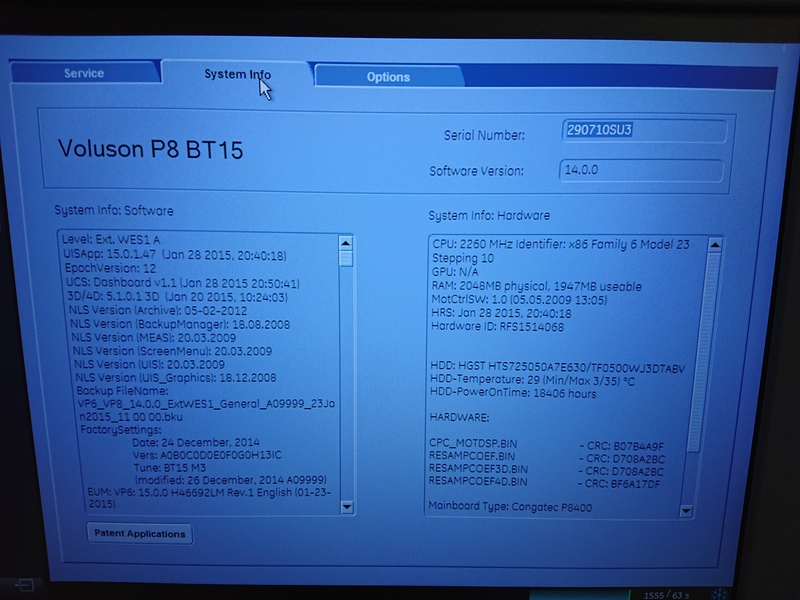The height and width of the screenshot is (600, 800).
Task: Select NLS Version (MEAS) line
Action: (154, 337)
